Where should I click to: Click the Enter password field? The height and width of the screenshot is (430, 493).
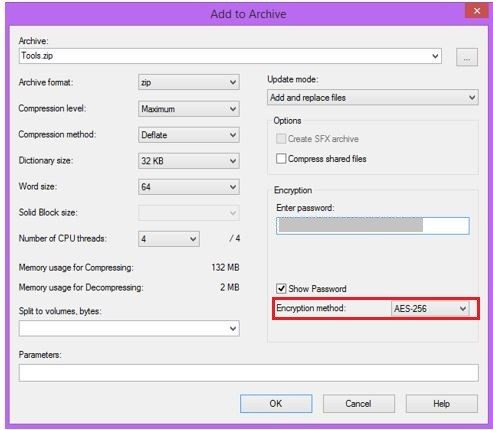point(373,226)
